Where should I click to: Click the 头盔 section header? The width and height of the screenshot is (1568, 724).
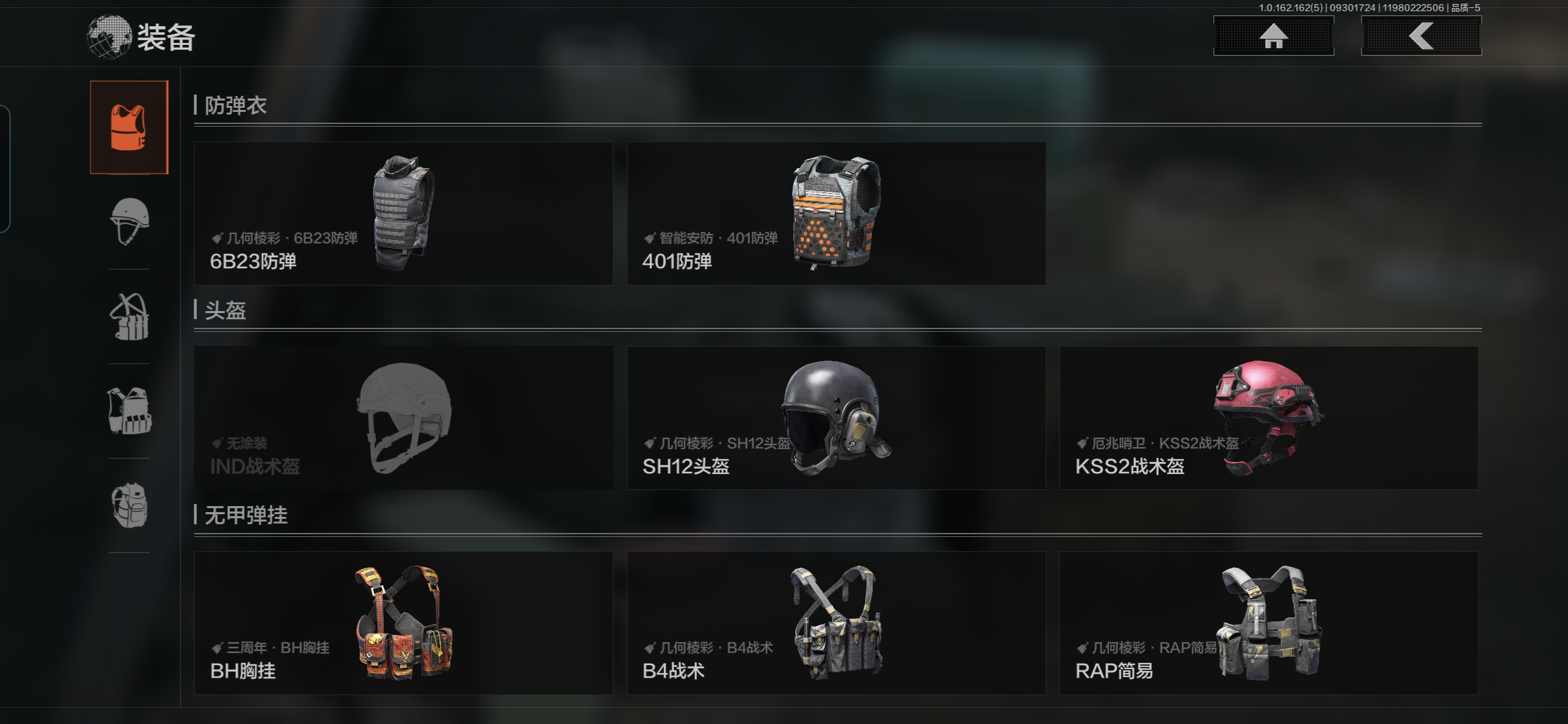(x=225, y=310)
